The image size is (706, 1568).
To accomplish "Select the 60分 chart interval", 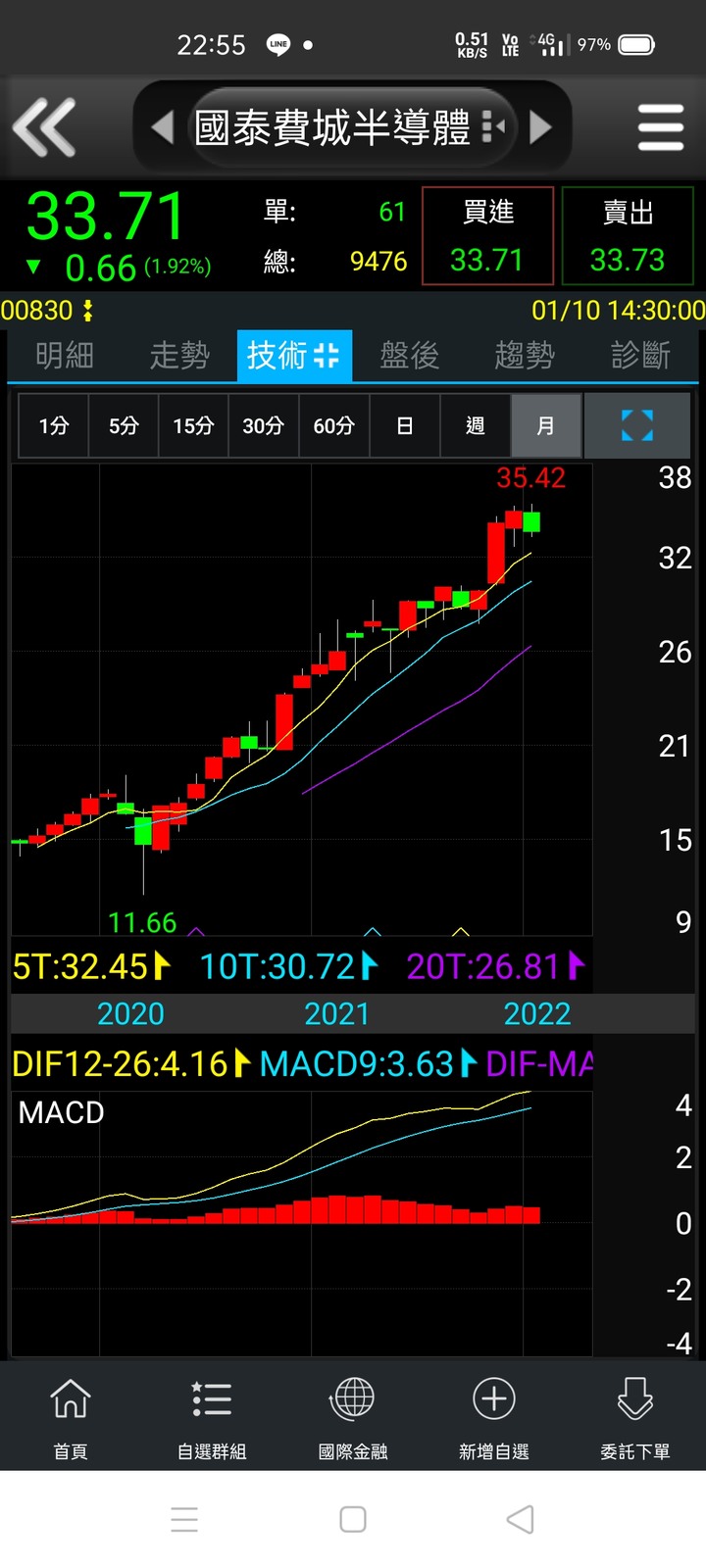I will point(334,425).
